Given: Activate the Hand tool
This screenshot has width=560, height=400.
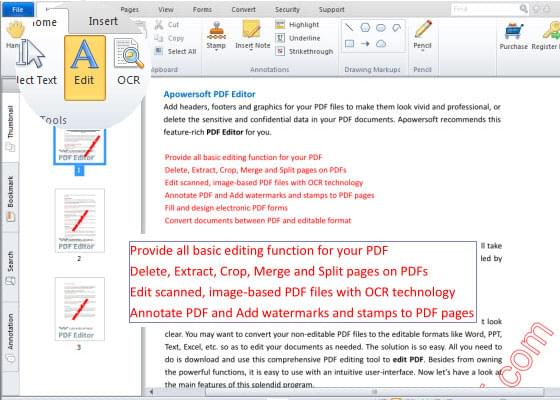Looking at the screenshot, I should pos(15,35).
